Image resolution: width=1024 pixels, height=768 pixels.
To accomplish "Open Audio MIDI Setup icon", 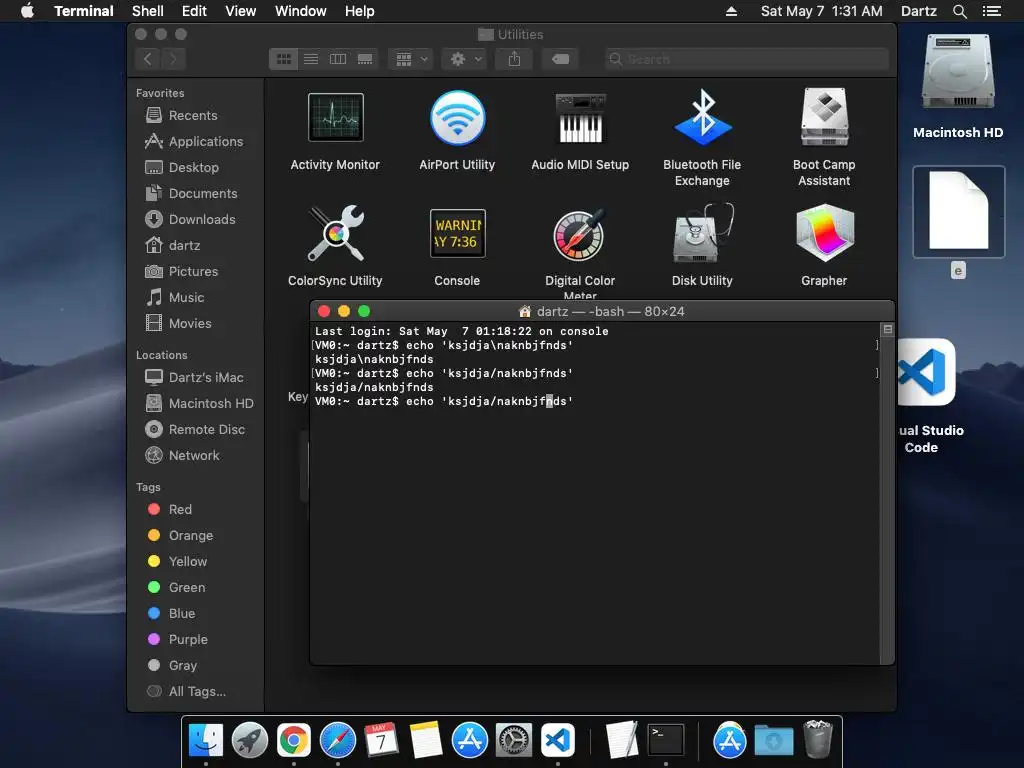I will pos(580,118).
